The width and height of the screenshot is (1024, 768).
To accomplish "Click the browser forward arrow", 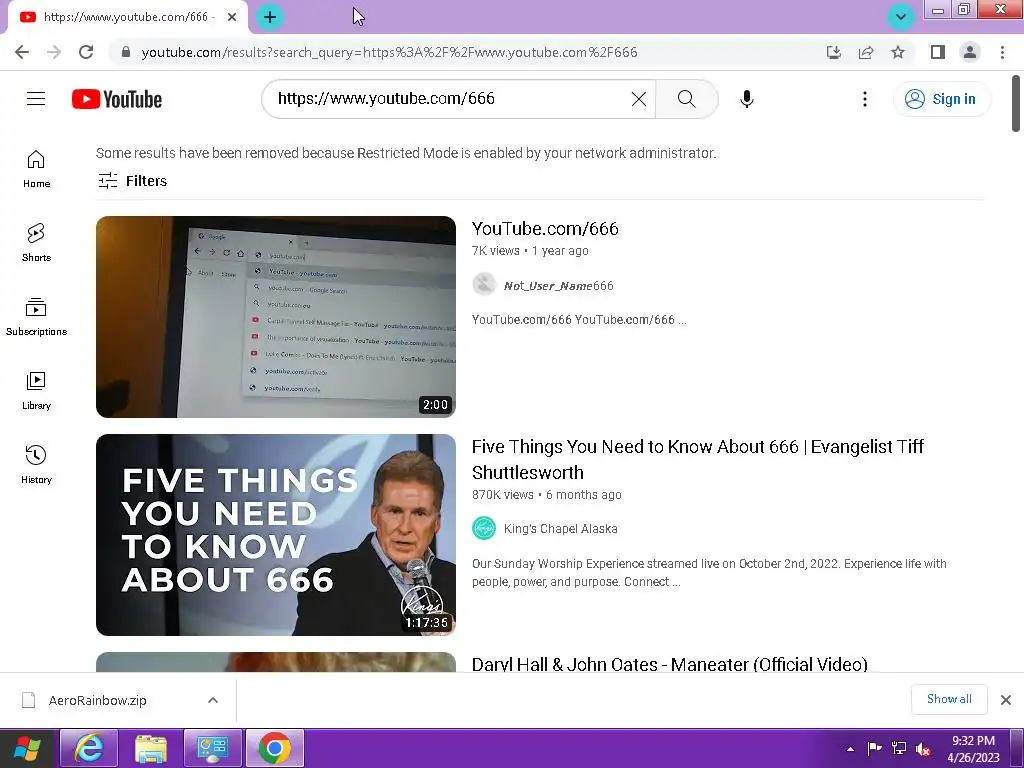I will click(54, 52).
